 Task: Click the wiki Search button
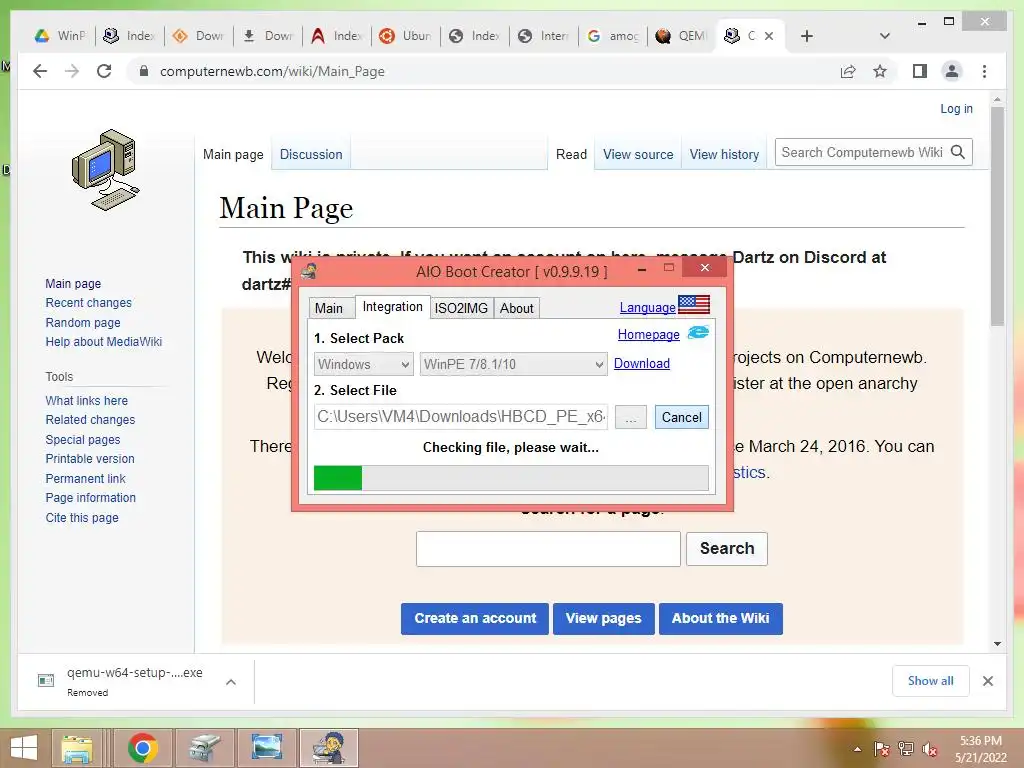coord(727,549)
